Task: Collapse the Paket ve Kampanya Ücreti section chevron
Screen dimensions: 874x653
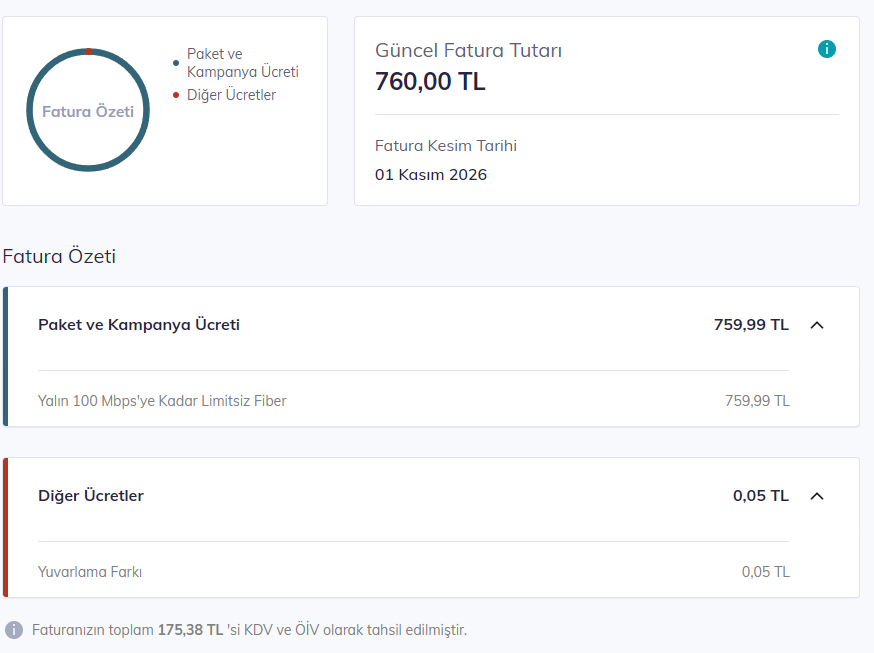Action: (x=817, y=325)
